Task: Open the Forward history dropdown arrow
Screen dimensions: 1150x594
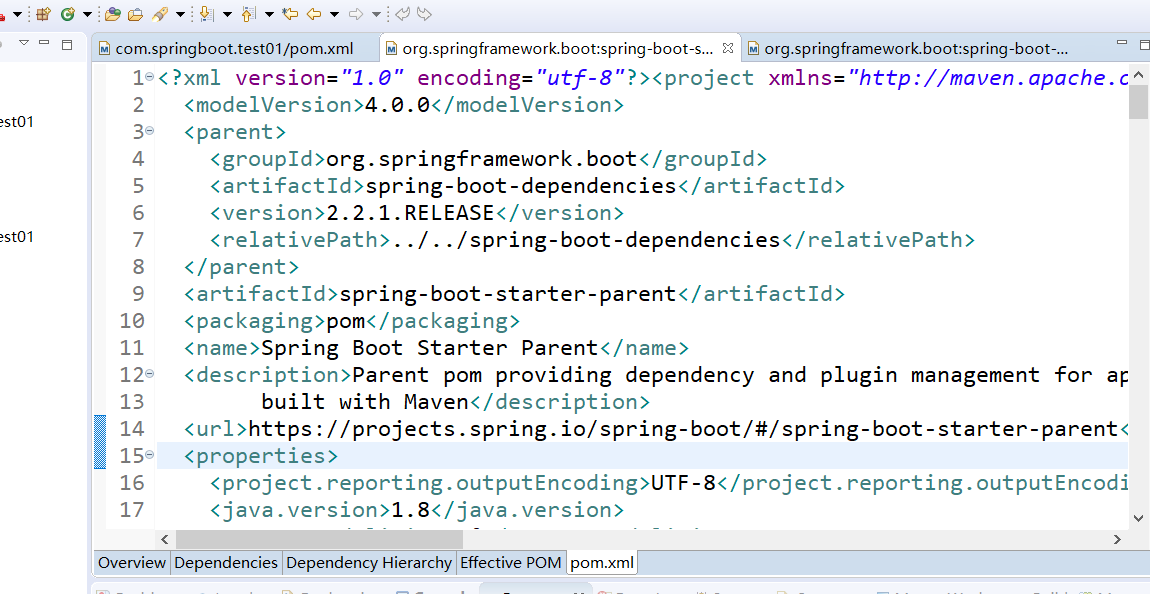Action: [x=376, y=13]
